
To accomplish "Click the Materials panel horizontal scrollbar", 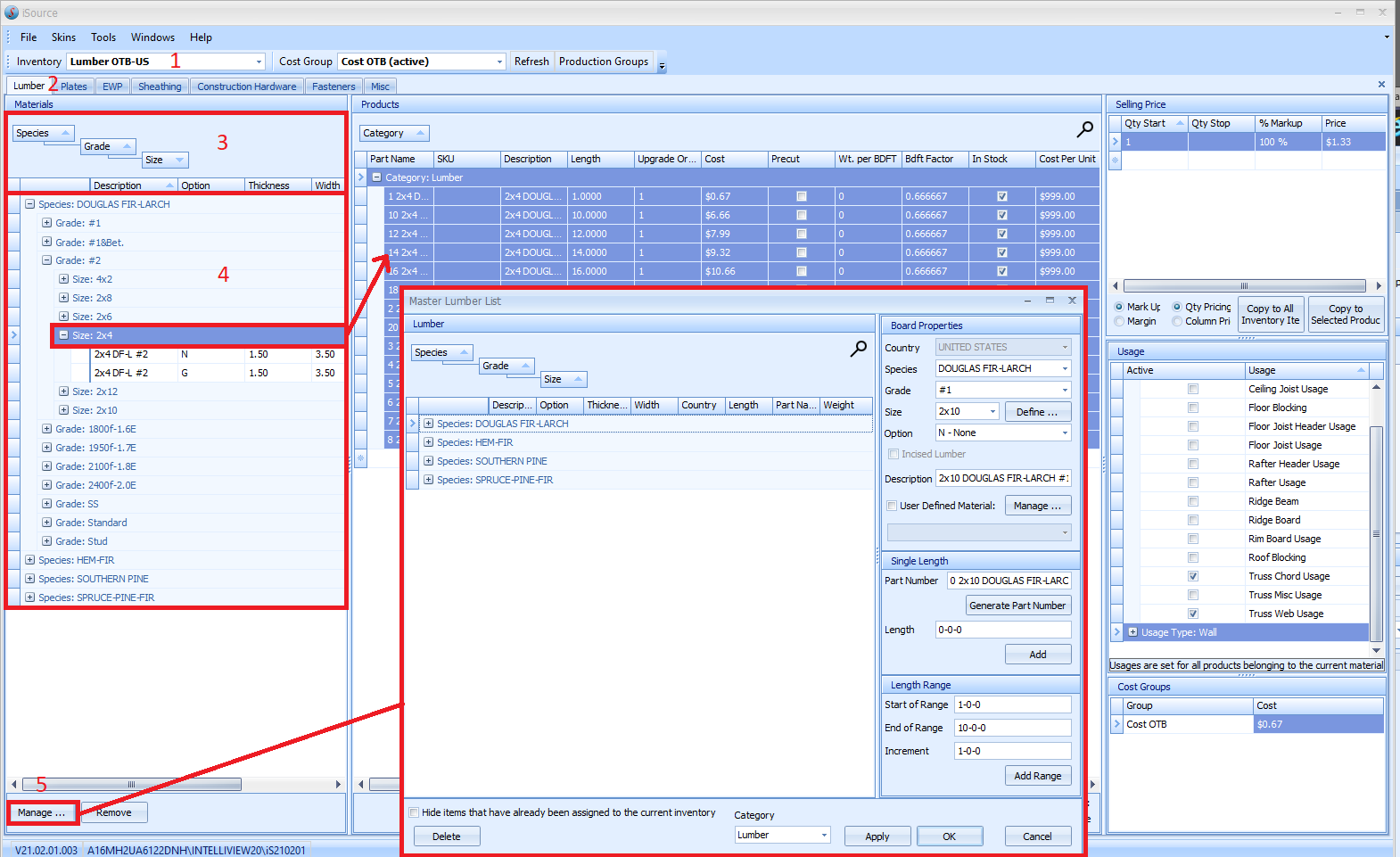I will pos(131,785).
